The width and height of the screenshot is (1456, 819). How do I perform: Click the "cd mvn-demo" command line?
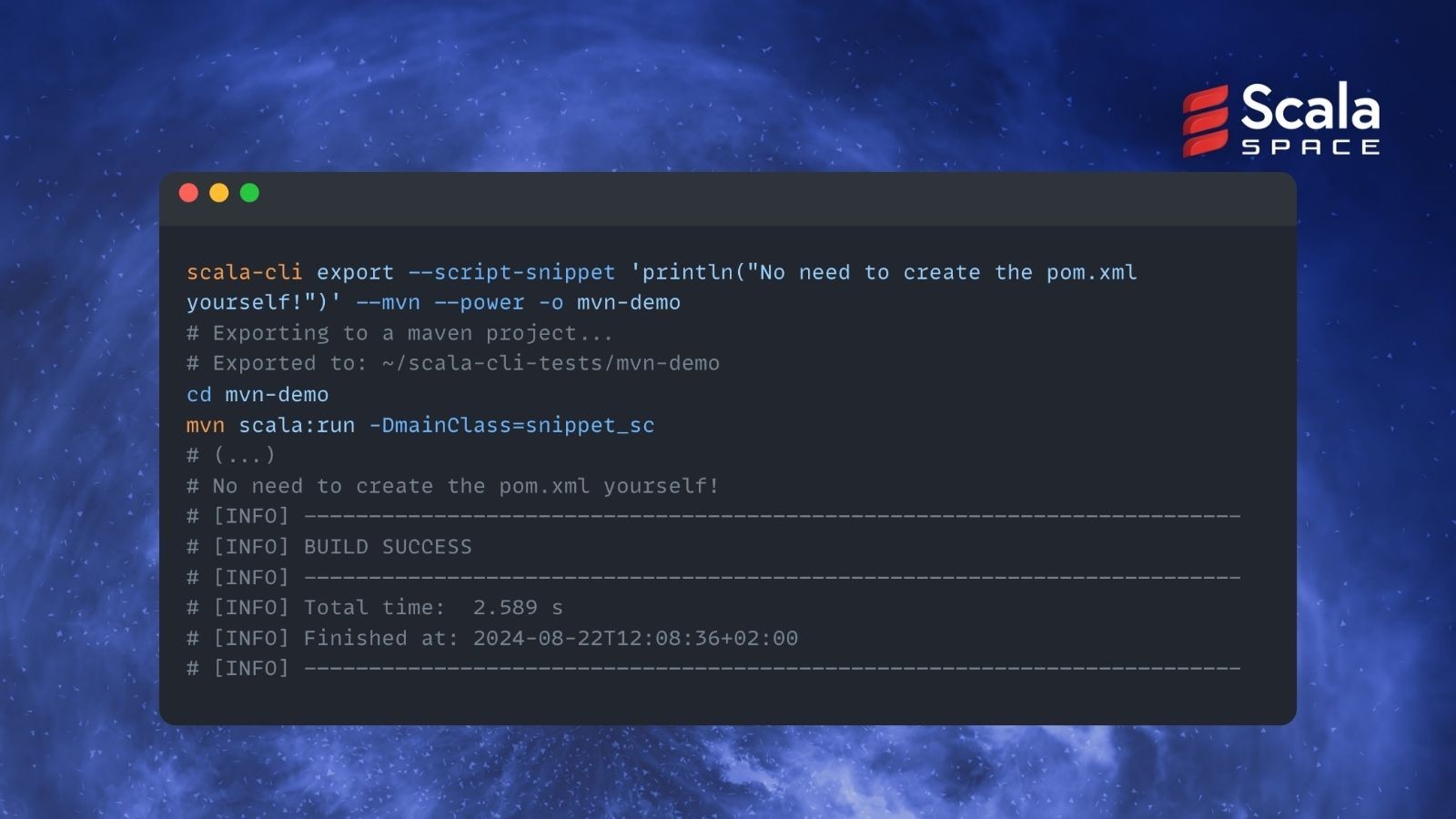tap(258, 394)
